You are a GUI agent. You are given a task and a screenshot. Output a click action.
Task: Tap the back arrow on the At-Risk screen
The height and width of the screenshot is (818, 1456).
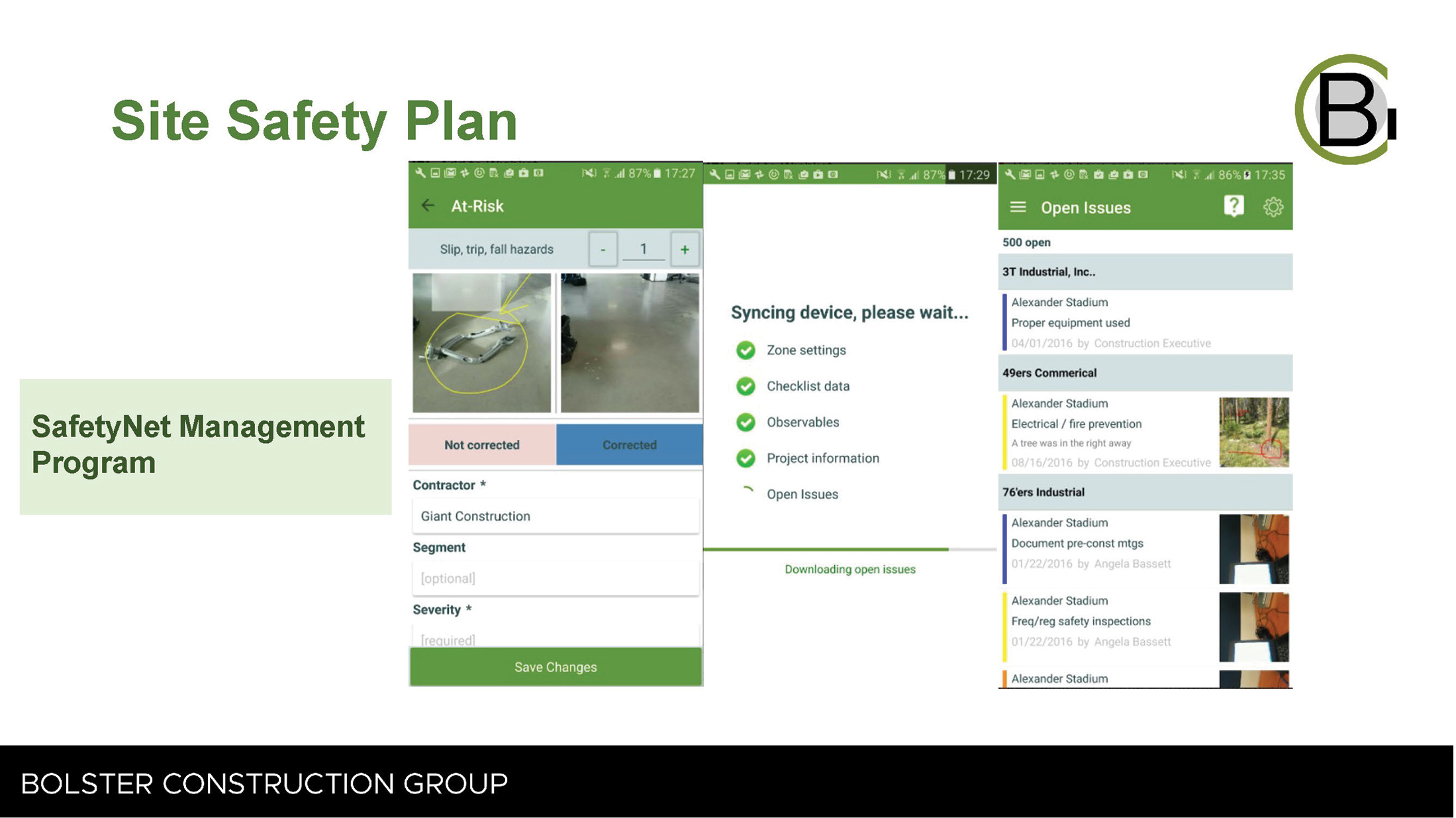pyautogui.click(x=427, y=206)
